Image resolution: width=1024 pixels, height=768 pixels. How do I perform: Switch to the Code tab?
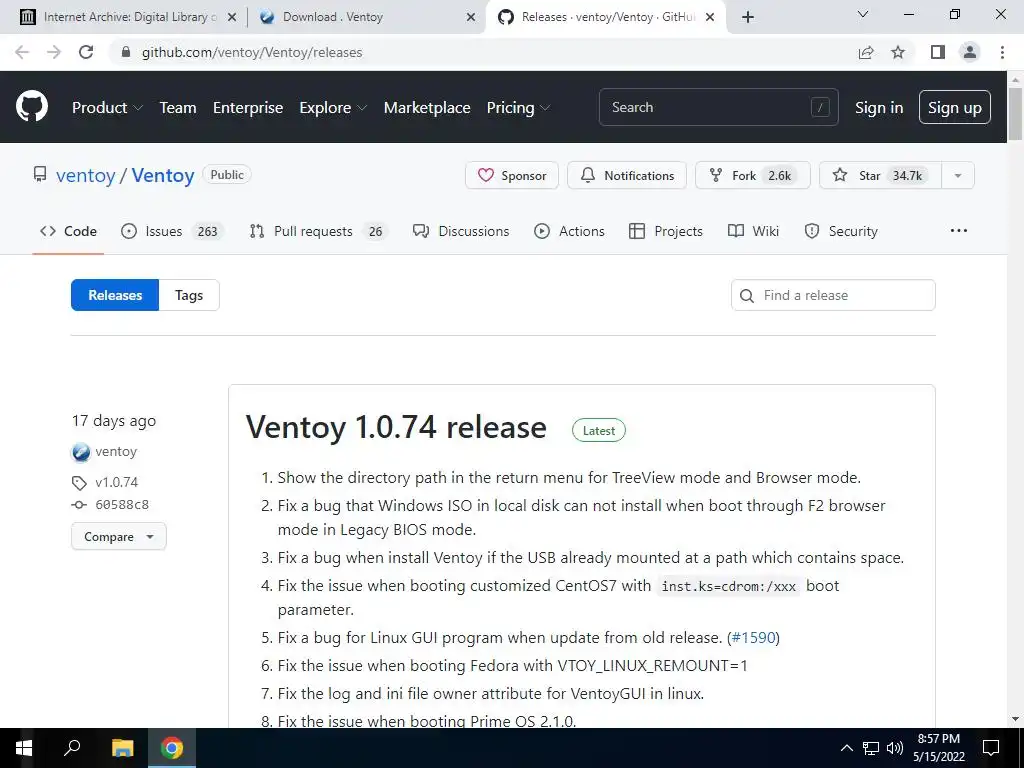(x=68, y=231)
